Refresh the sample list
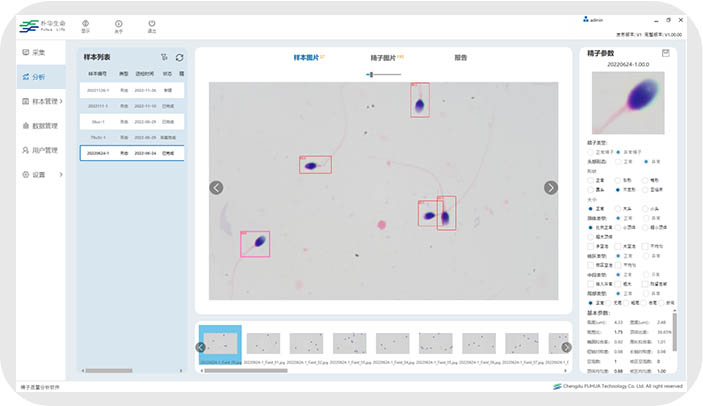This screenshot has height=406, width=703. tap(180, 57)
